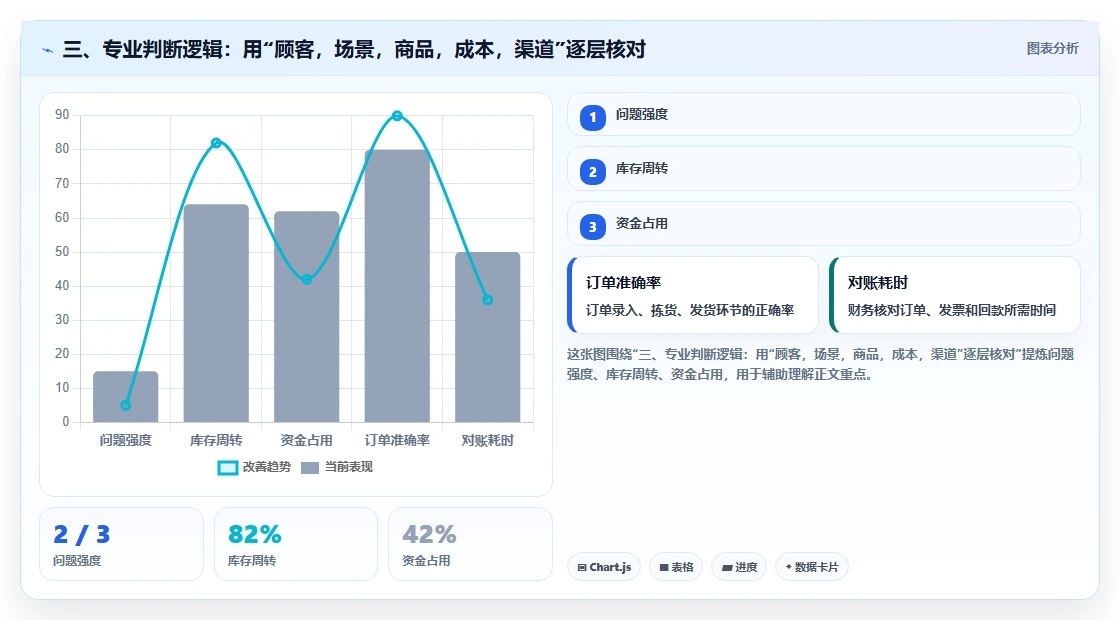The image size is (1120, 620).
Task: Click the 90 y-axis tick label
Action: (x=62, y=115)
